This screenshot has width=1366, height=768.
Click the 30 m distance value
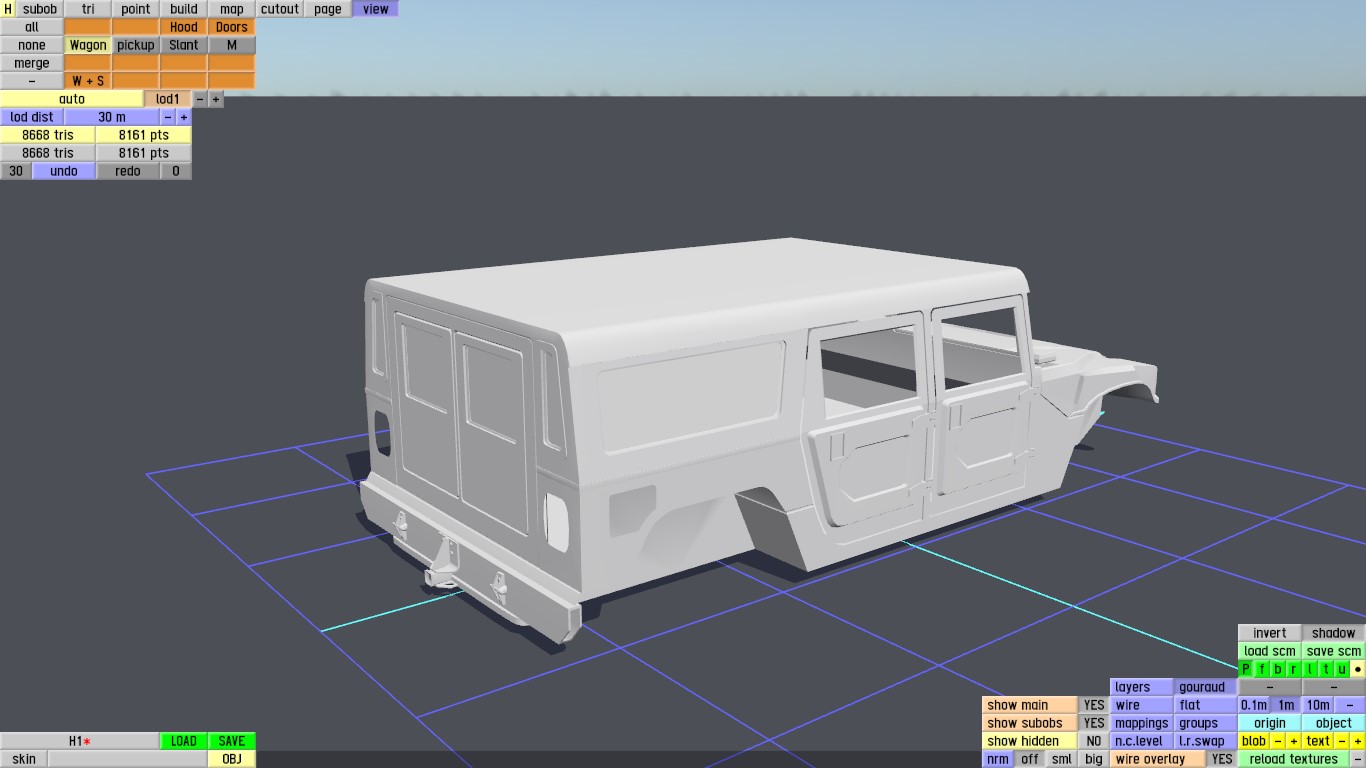(x=112, y=117)
